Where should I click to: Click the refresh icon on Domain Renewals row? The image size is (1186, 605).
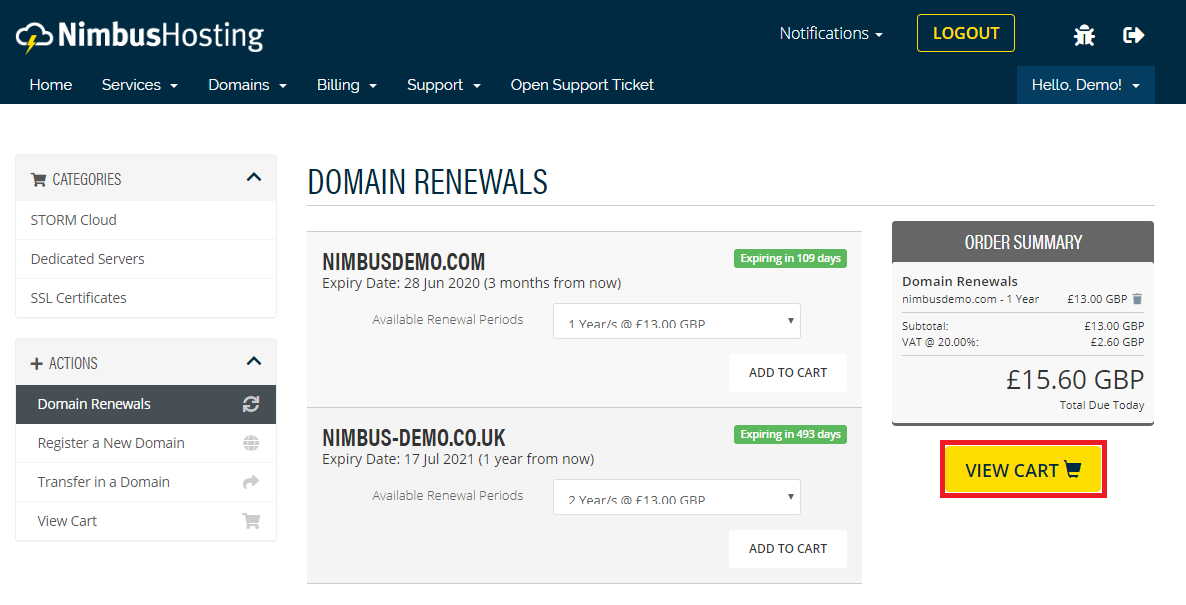click(251, 404)
